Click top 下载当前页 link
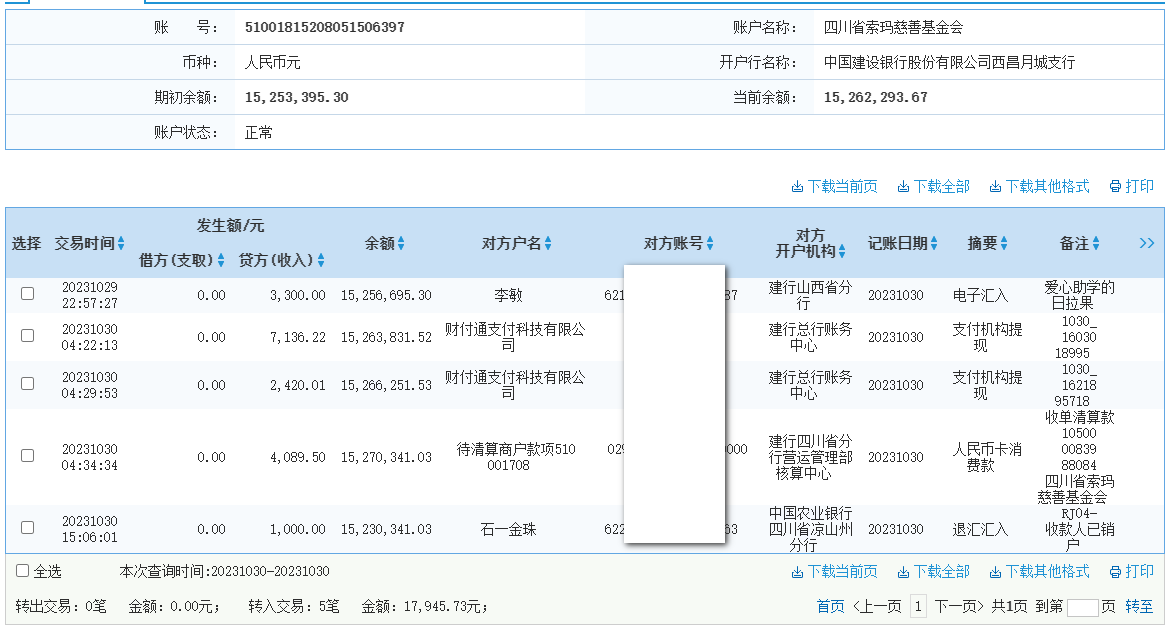The width and height of the screenshot is (1170, 630). [834, 187]
